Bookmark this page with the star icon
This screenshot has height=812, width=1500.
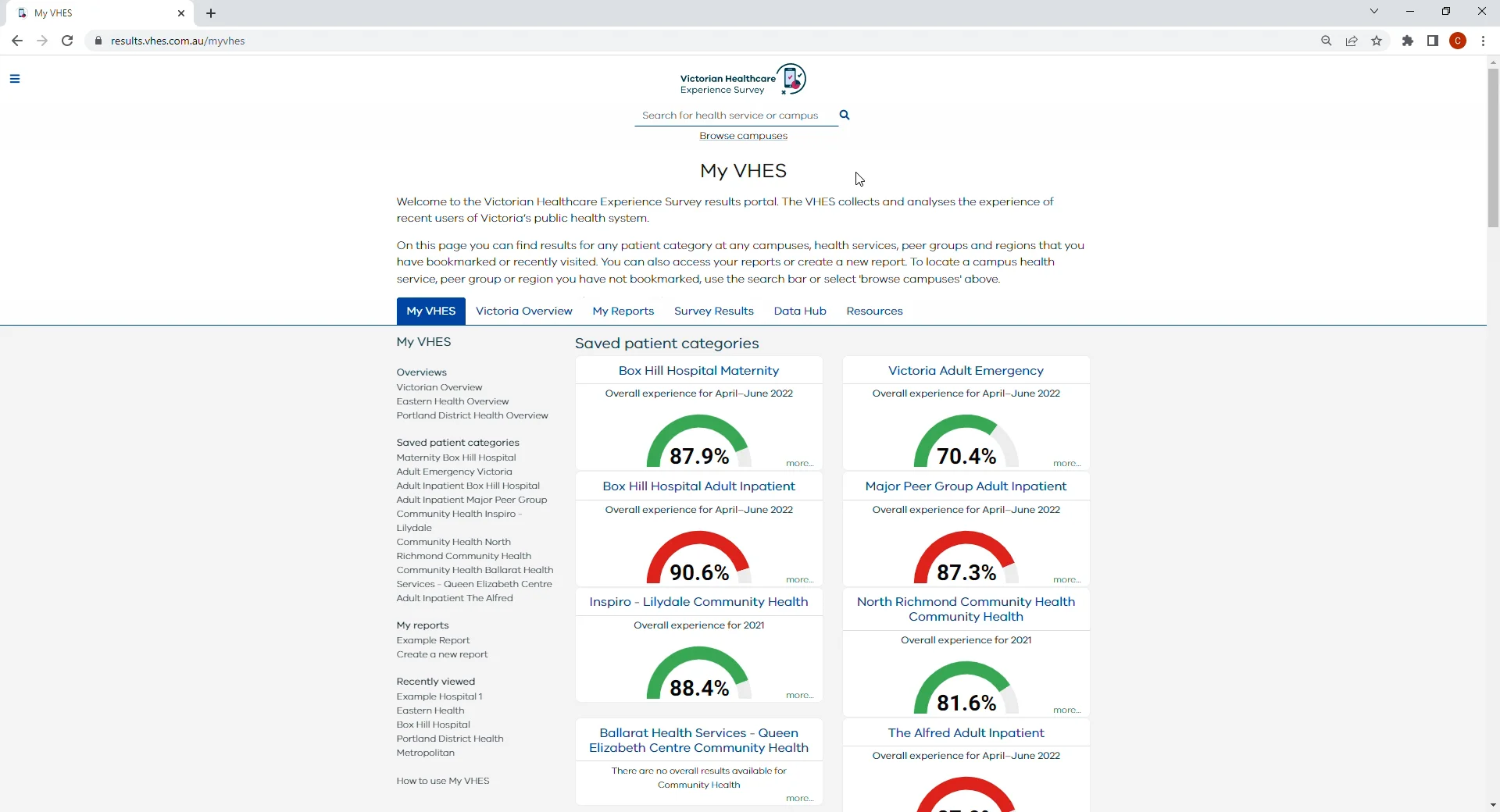tap(1377, 41)
